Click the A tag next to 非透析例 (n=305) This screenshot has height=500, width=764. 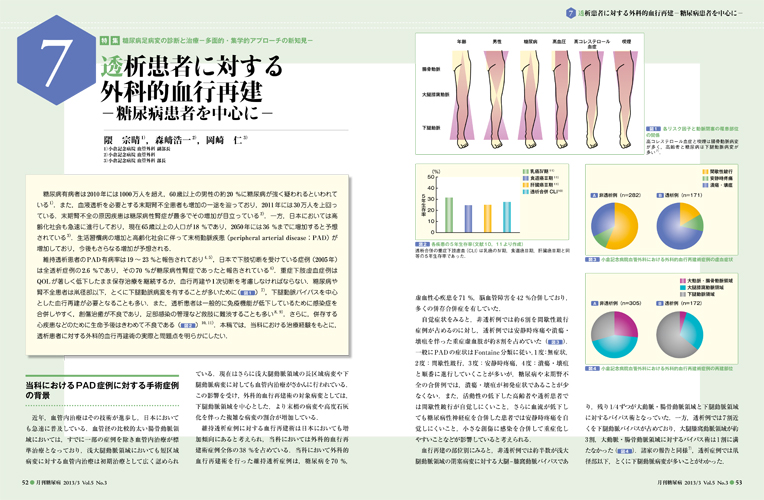[594, 303]
